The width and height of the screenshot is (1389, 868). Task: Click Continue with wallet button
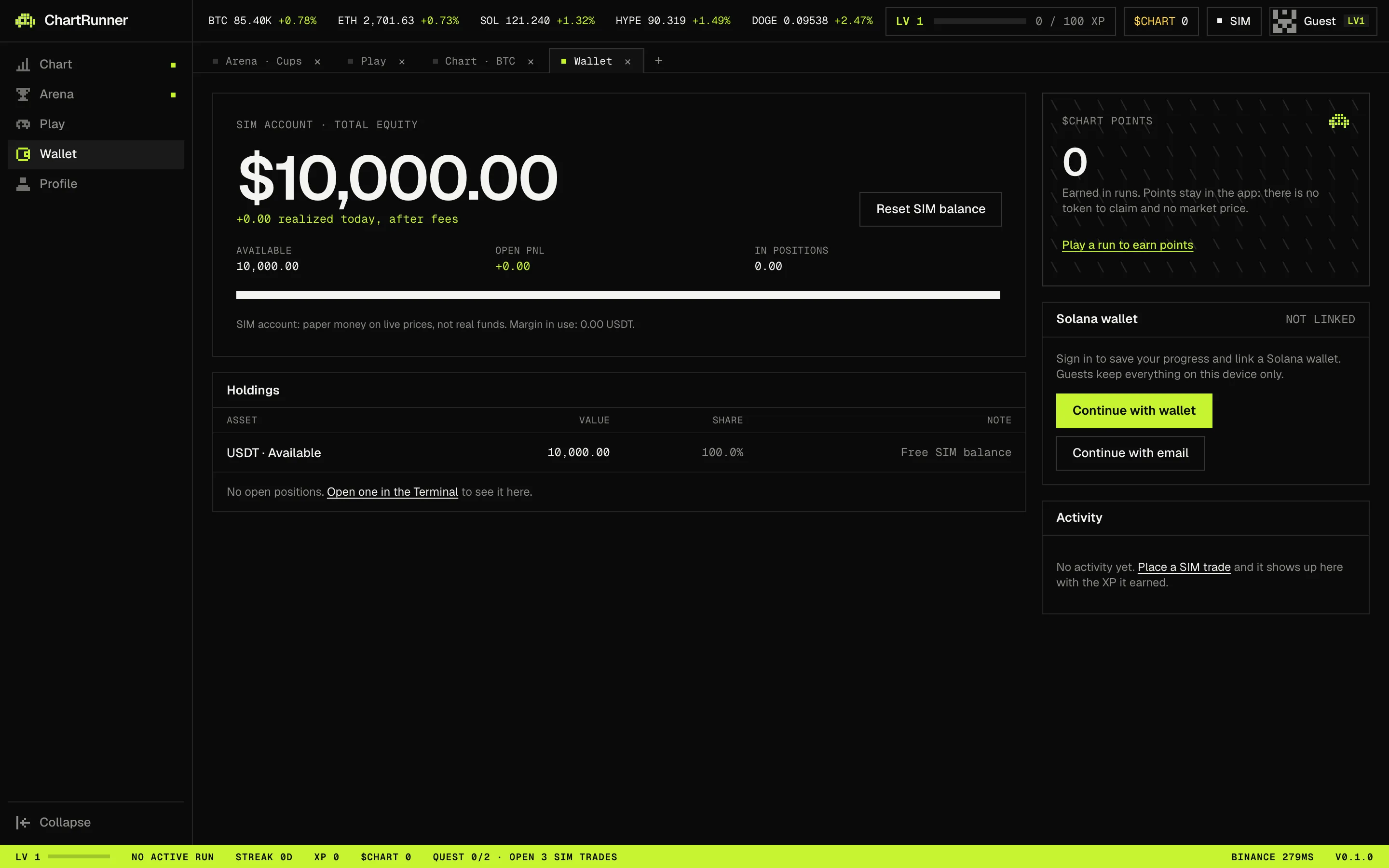1133,410
